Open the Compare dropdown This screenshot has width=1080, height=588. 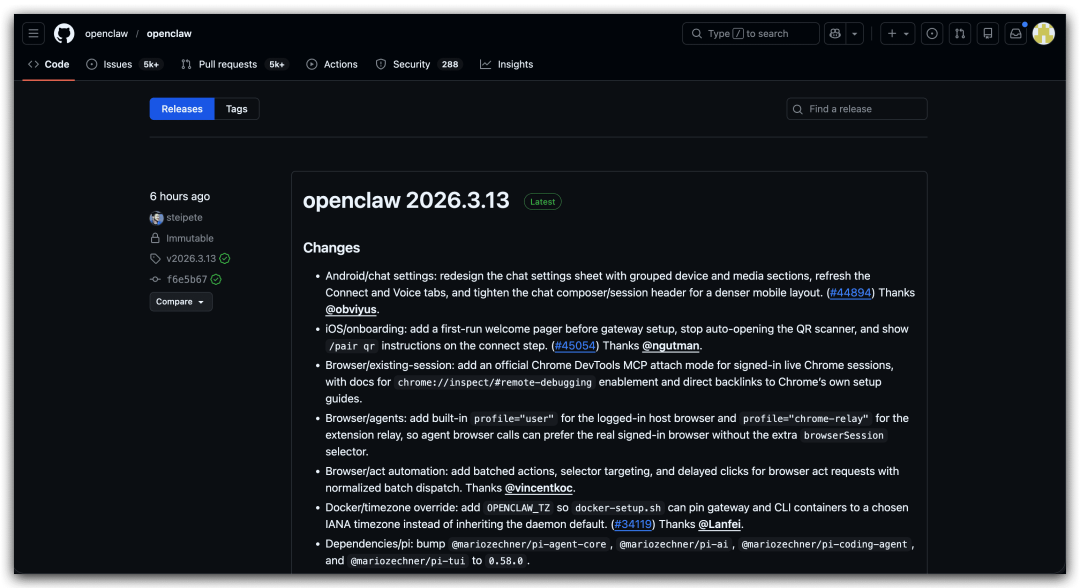click(180, 301)
